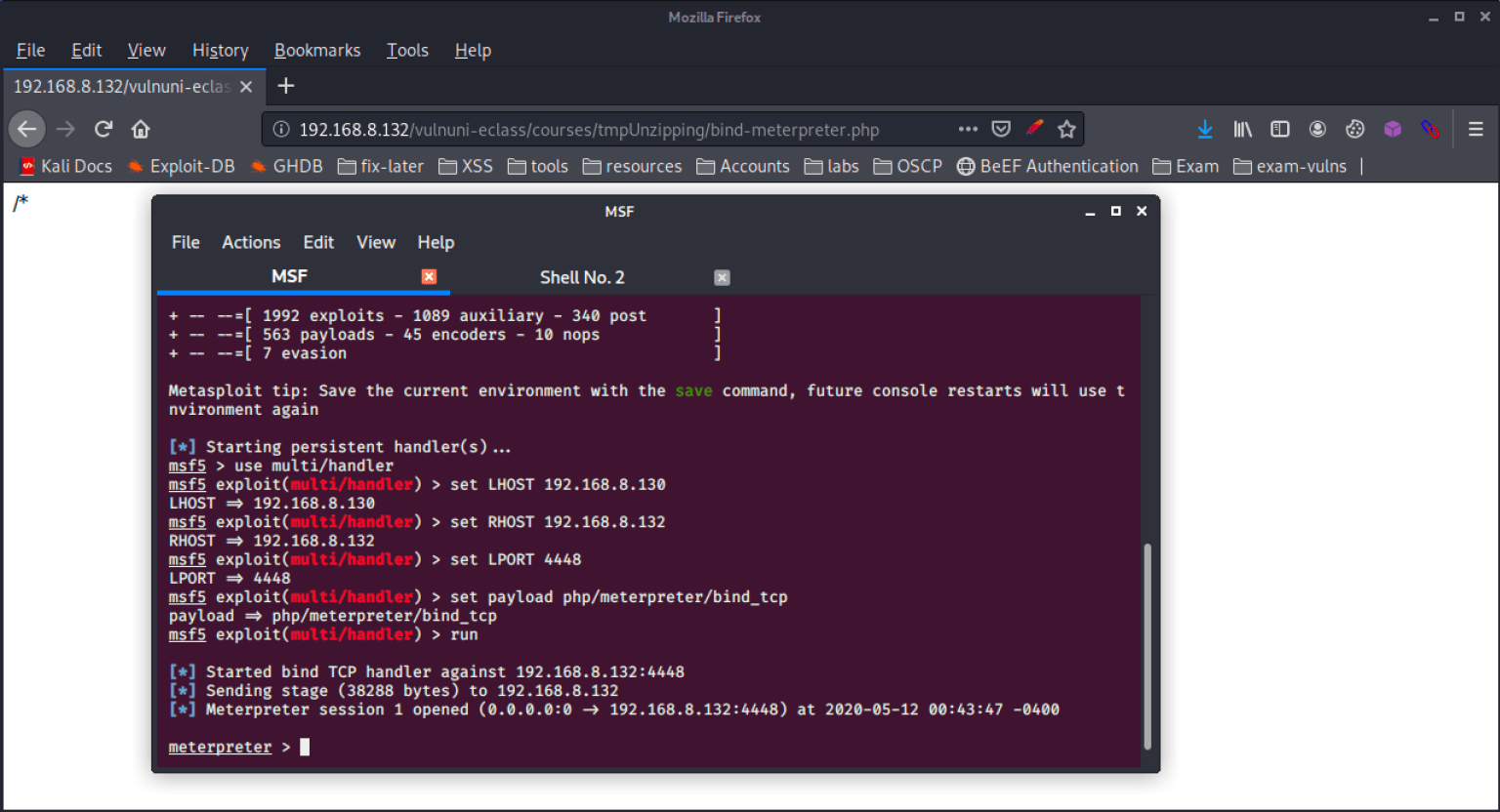Expand Accounts bookmark folder
Viewport: 1500px width, 812px height.
coord(743,166)
